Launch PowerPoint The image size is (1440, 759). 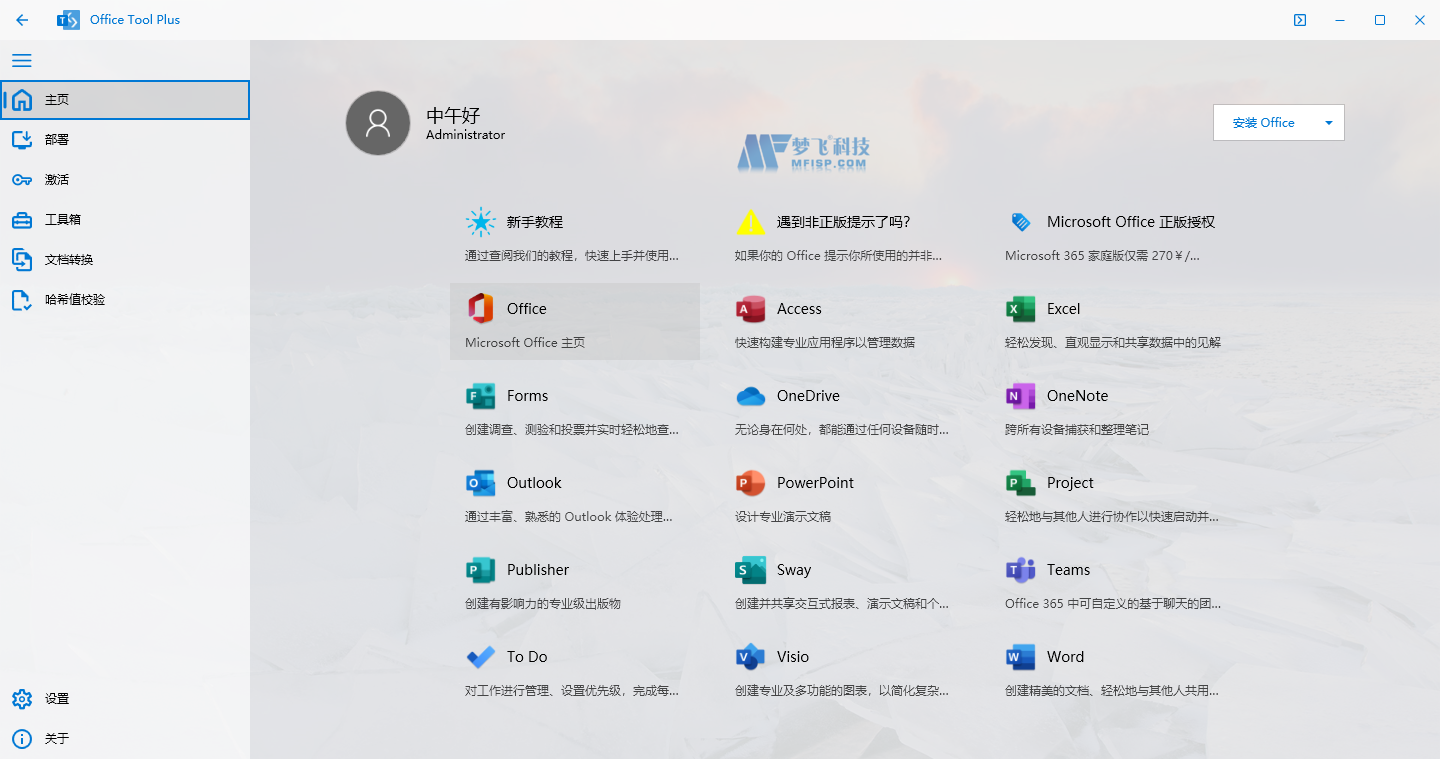pos(814,482)
